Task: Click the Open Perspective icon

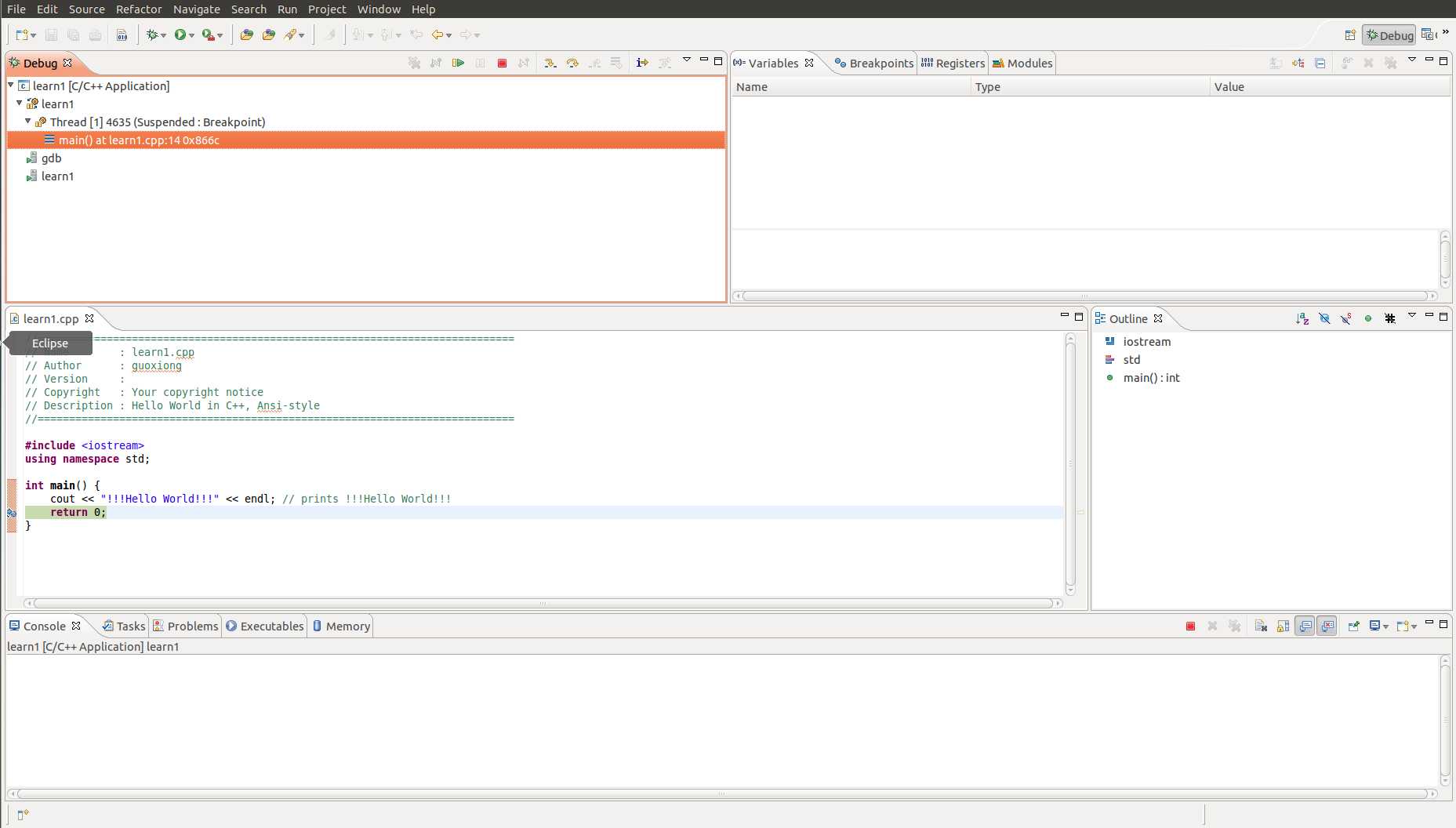Action: click(x=1350, y=34)
